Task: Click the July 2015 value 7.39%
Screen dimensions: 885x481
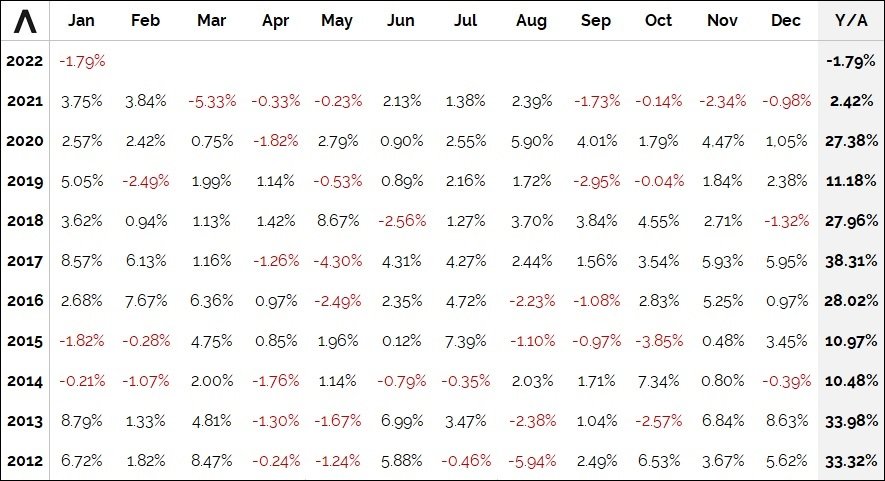Action: point(465,341)
